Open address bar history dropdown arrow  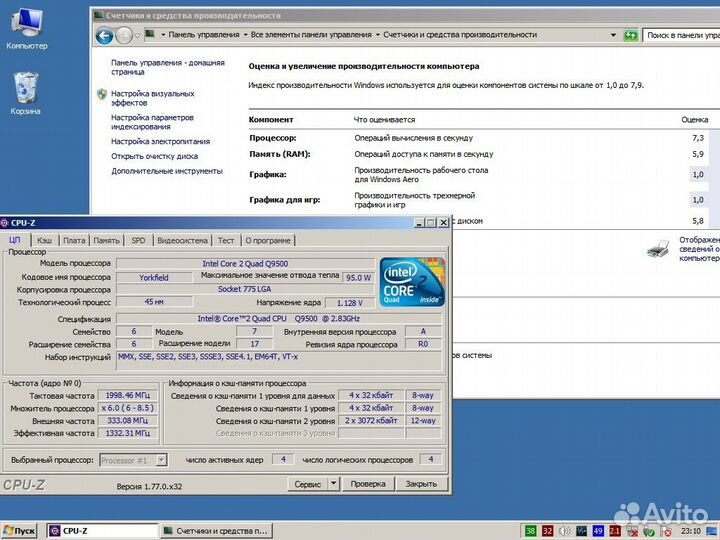click(x=613, y=35)
